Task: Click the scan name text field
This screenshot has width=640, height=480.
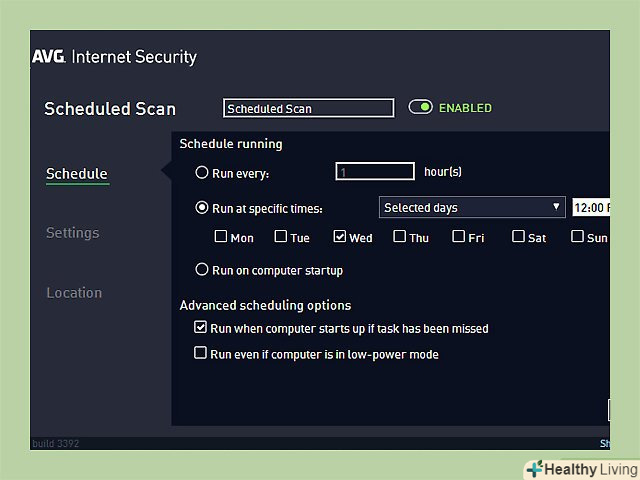Action: point(309,108)
